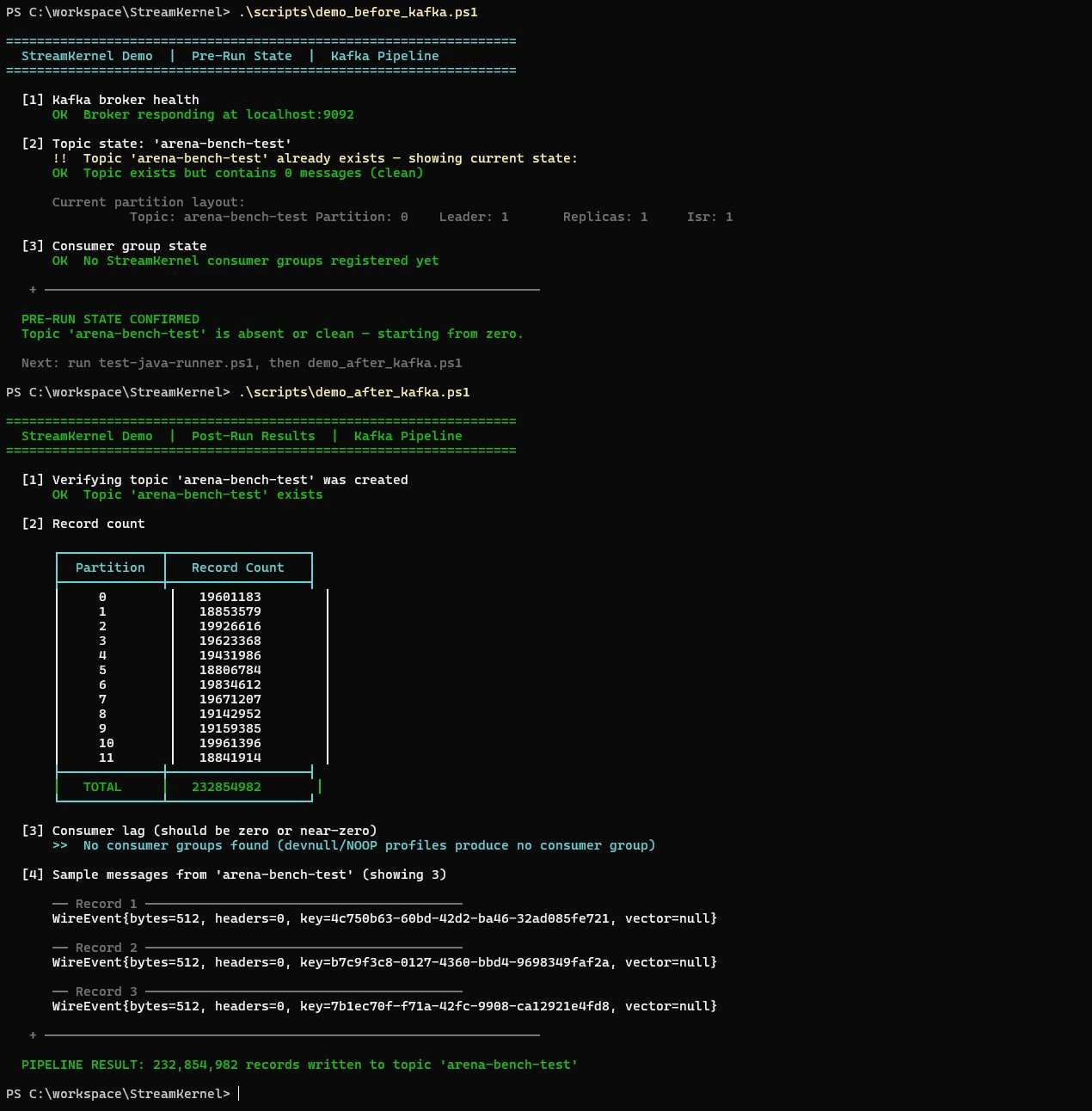
Task: Click the WireEvent line with key=4c750b63
Action: 384,918
